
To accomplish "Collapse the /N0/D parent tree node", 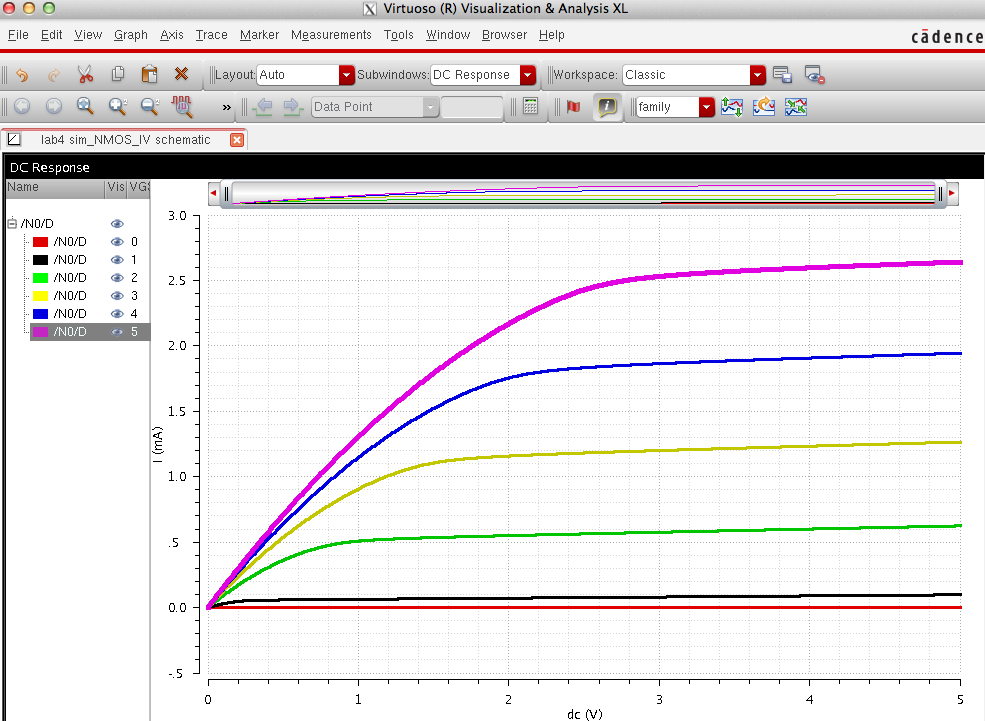I will 12,224.
